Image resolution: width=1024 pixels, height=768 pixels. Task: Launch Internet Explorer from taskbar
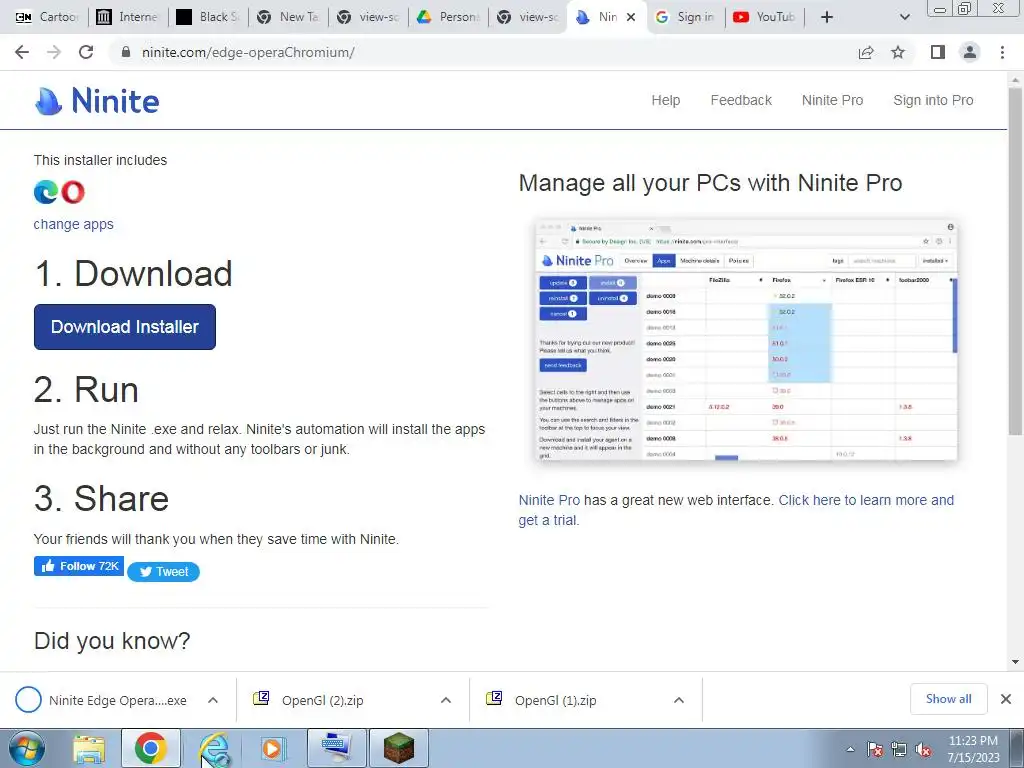click(214, 748)
